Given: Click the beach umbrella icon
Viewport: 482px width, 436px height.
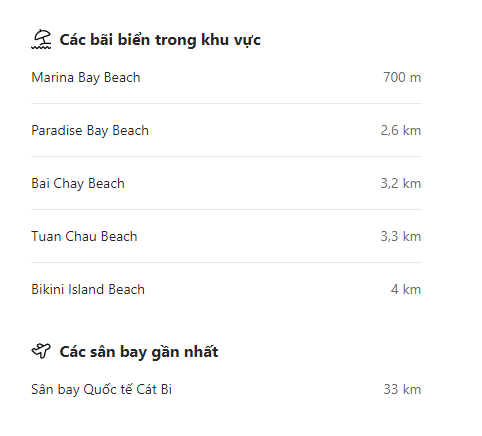Looking at the screenshot, I should point(41,39).
